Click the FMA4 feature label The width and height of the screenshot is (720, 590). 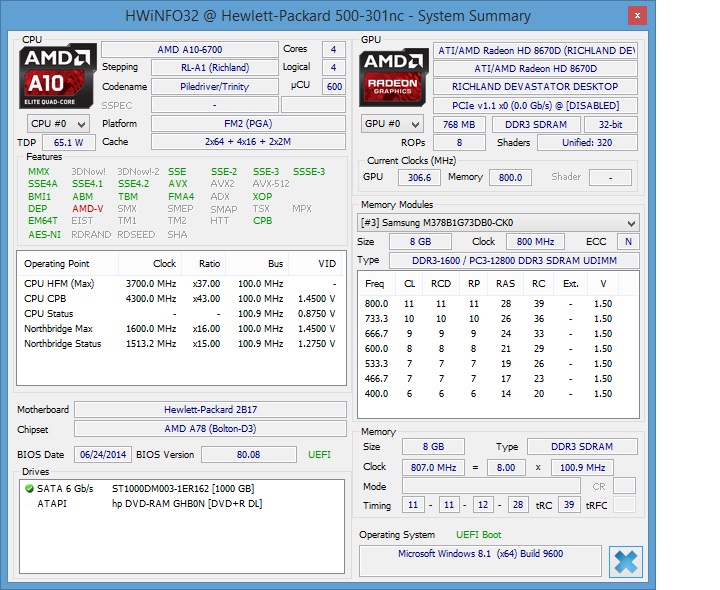click(181, 197)
